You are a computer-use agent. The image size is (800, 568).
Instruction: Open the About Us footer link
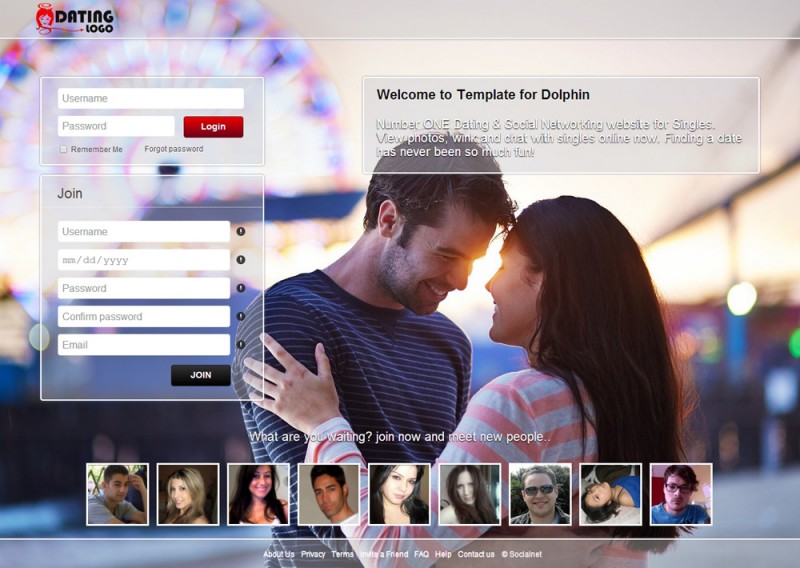[279, 554]
